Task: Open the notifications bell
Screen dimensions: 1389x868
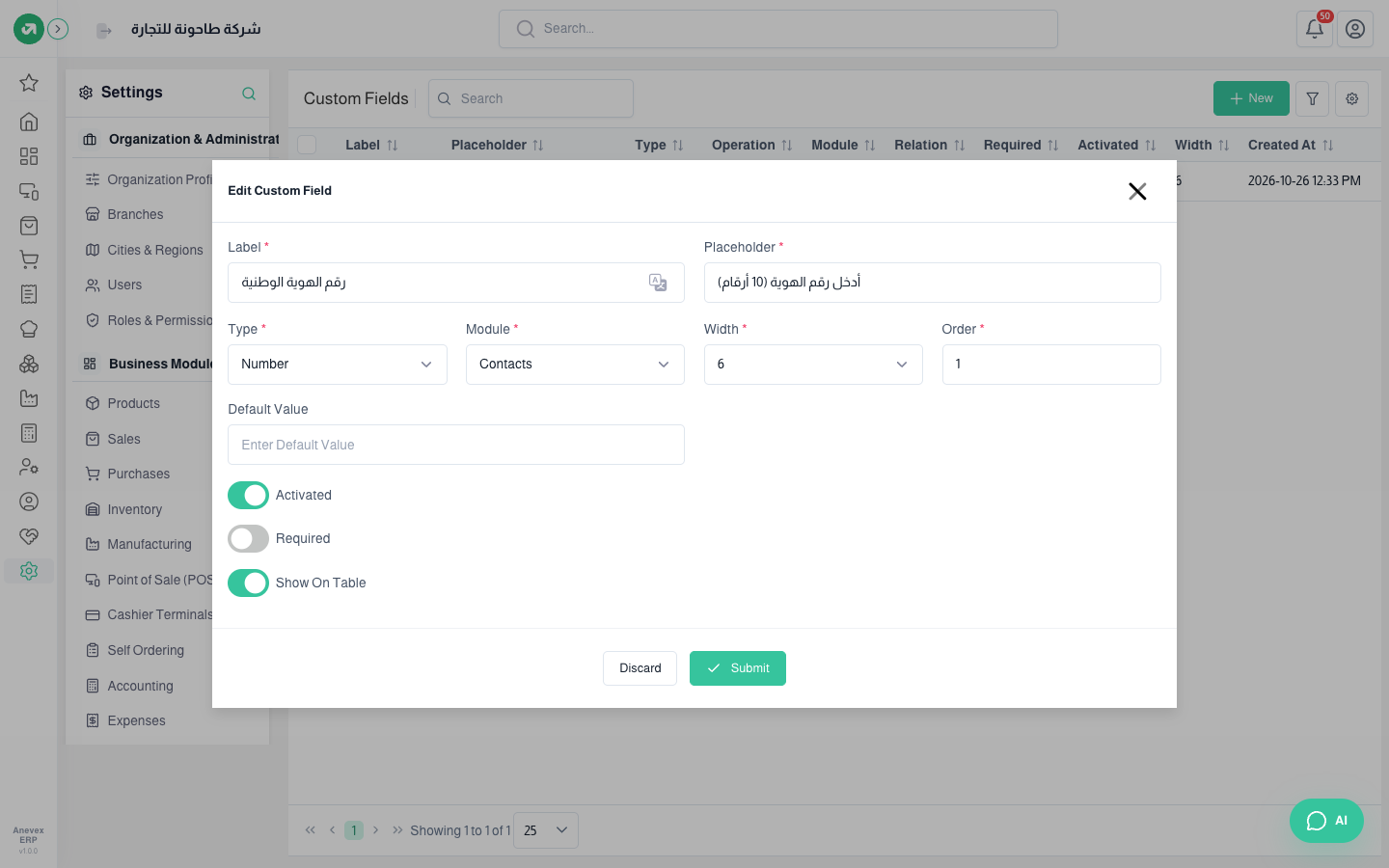Action: click(1315, 29)
